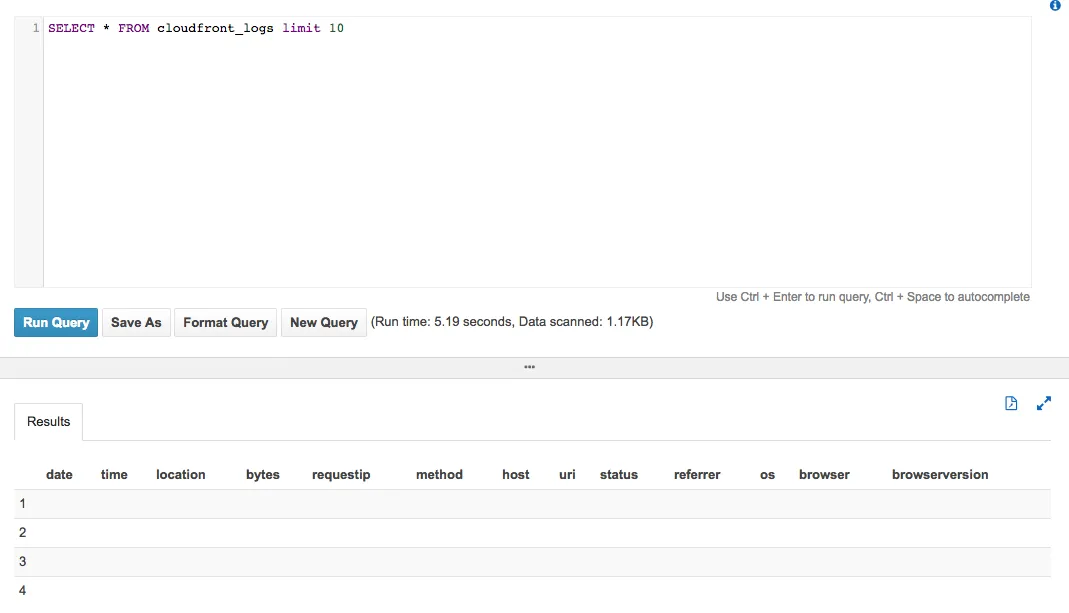Click the 'location' column header

pyautogui.click(x=181, y=475)
